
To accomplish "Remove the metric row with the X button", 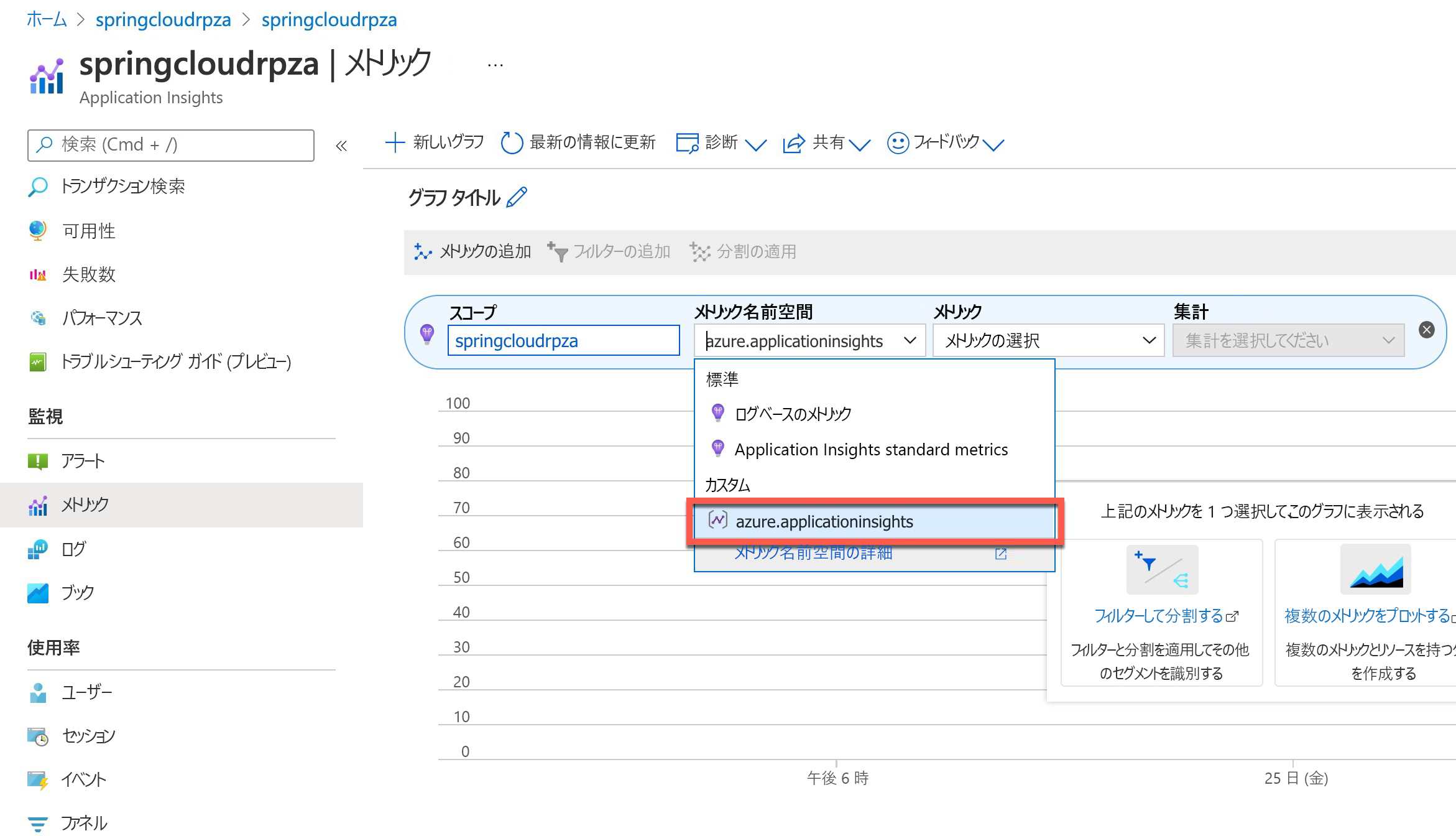I will [1427, 330].
